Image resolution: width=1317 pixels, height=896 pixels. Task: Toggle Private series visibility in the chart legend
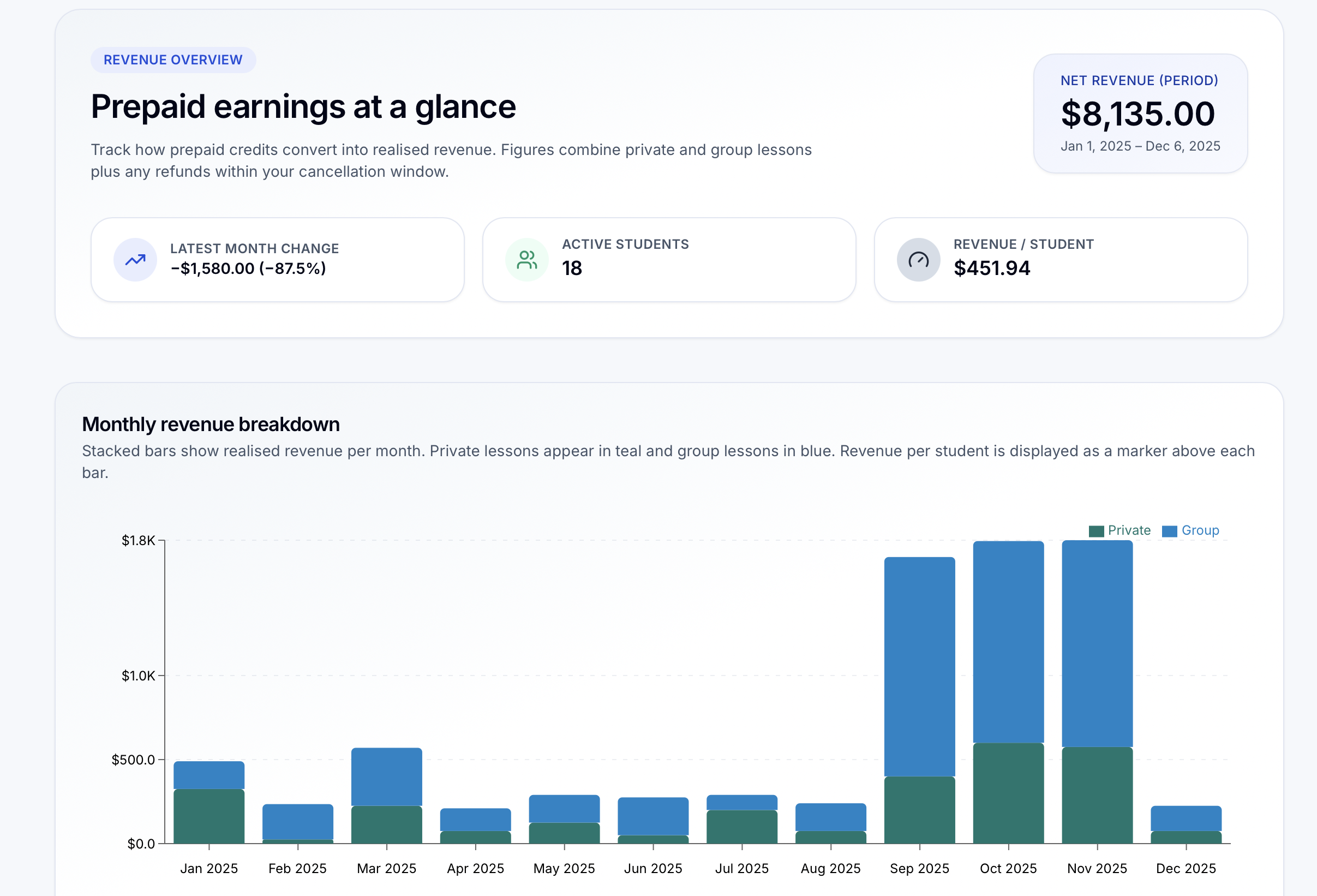click(1119, 530)
